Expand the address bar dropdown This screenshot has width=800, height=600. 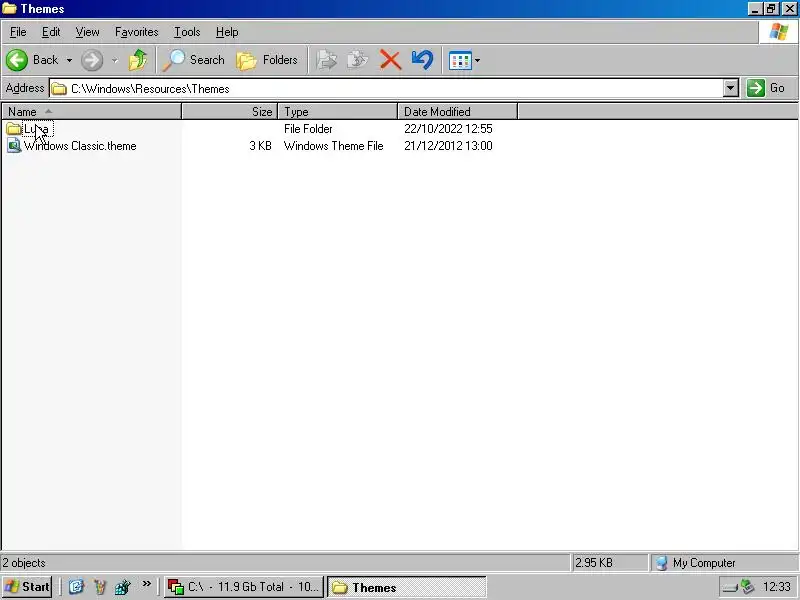731,88
